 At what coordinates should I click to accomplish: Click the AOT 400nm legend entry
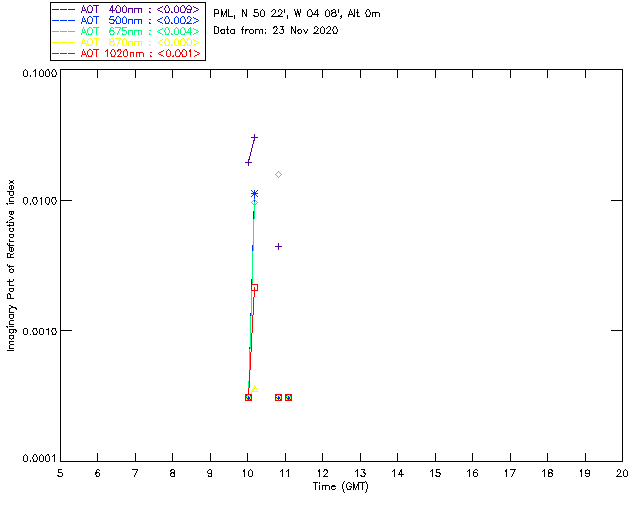126,9
